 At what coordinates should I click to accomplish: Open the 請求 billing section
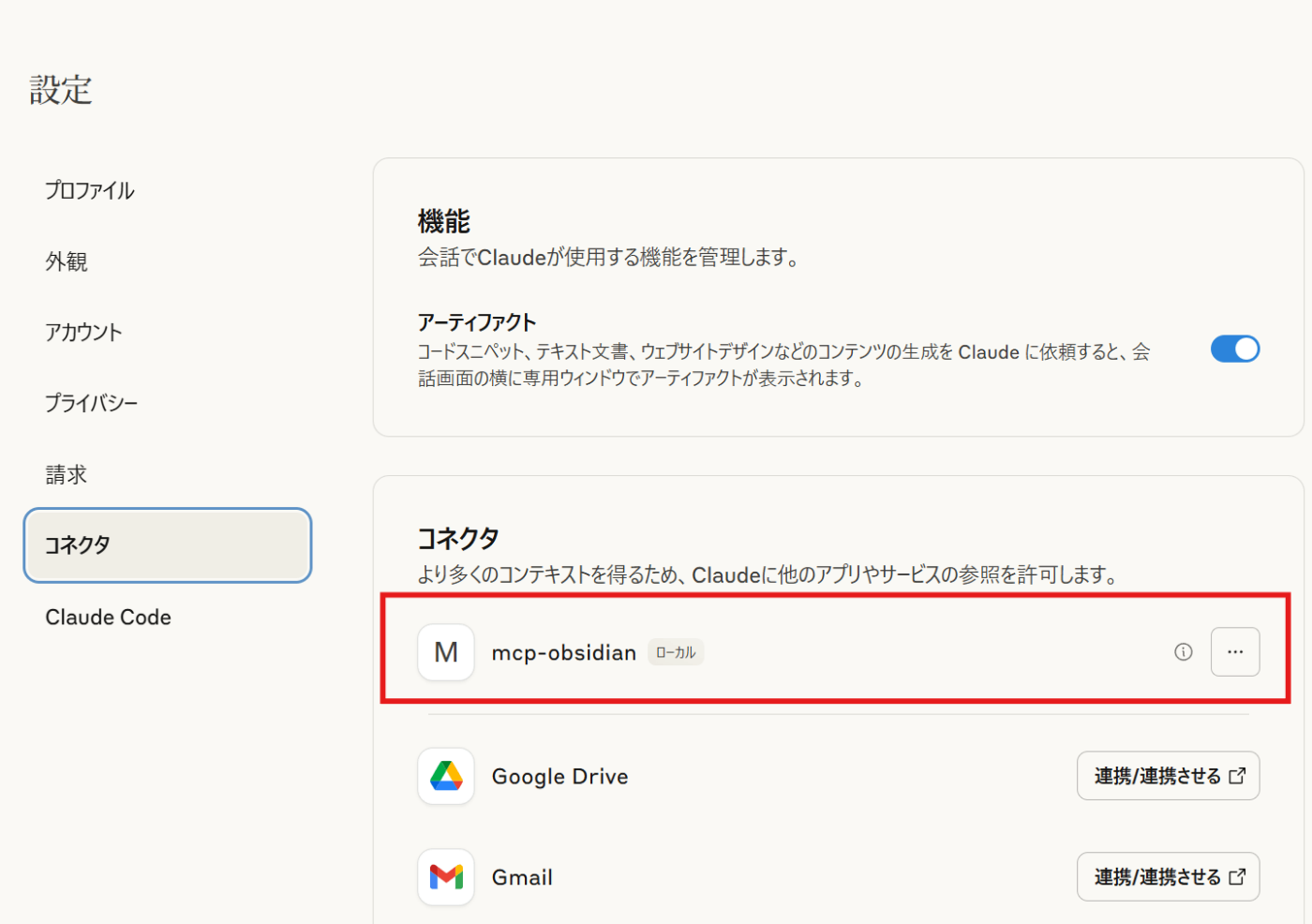point(67,474)
